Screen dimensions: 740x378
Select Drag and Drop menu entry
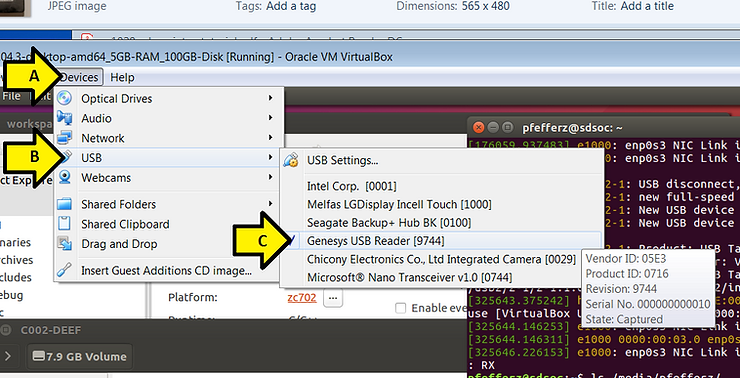click(168, 244)
